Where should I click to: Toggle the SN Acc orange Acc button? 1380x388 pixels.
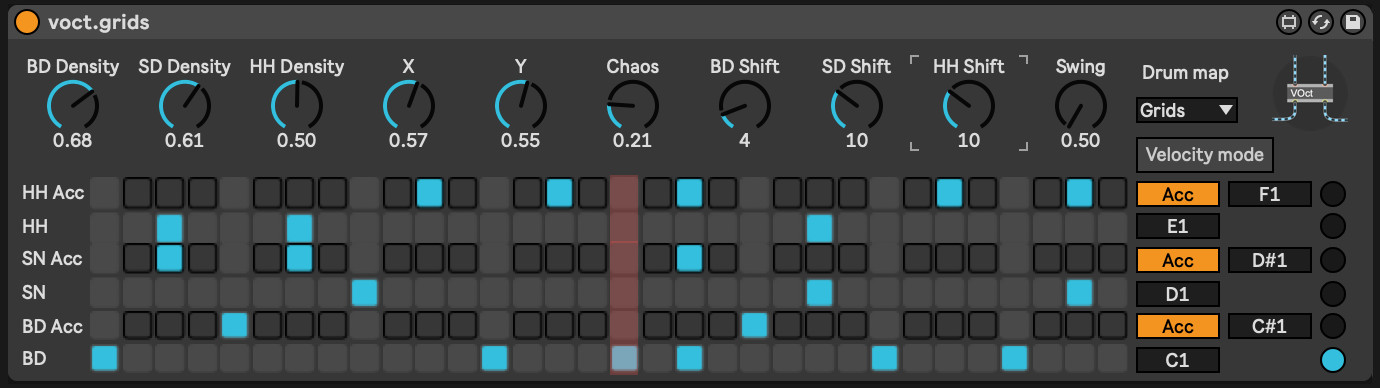pos(1178,260)
